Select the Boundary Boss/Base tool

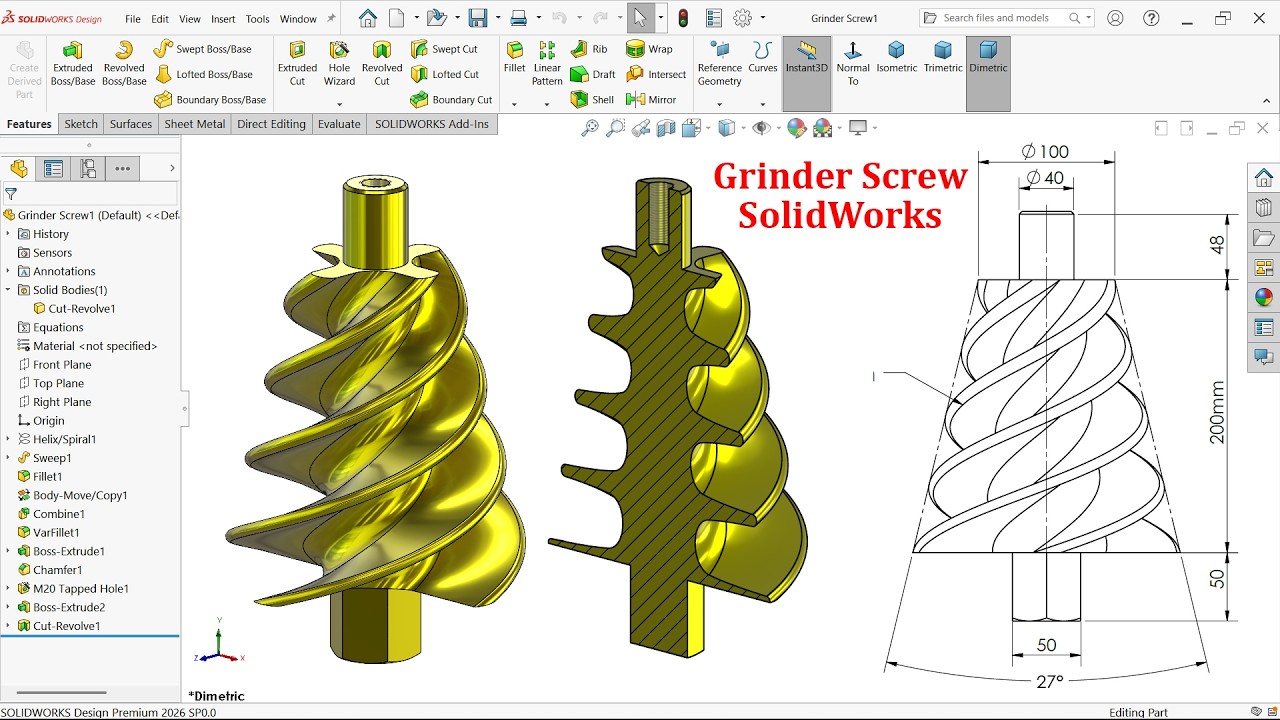tap(210, 100)
